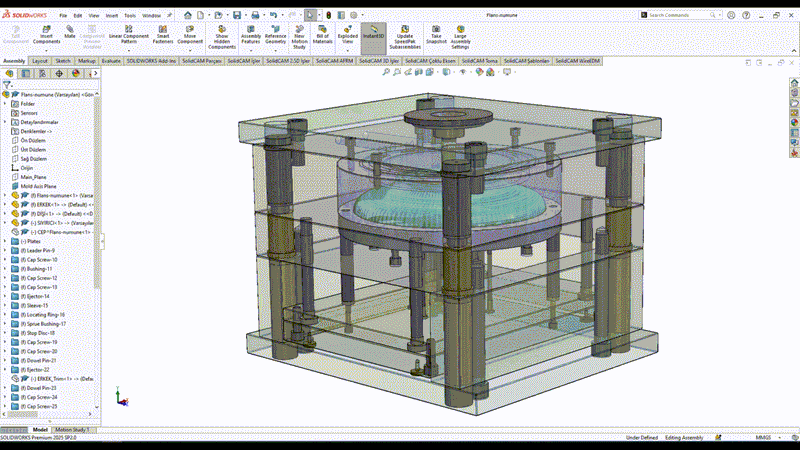Open Assembly Features tool
The image size is (800, 450).
pos(251,34)
